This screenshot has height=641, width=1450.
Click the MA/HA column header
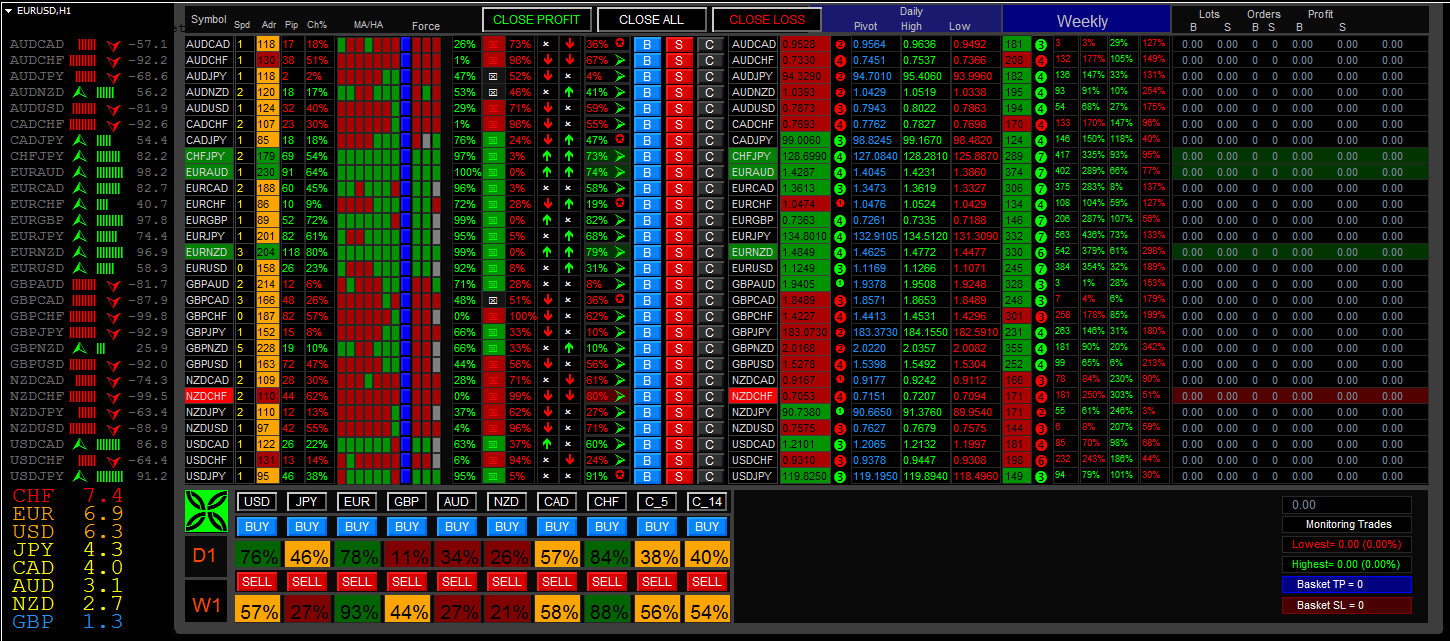[368, 25]
